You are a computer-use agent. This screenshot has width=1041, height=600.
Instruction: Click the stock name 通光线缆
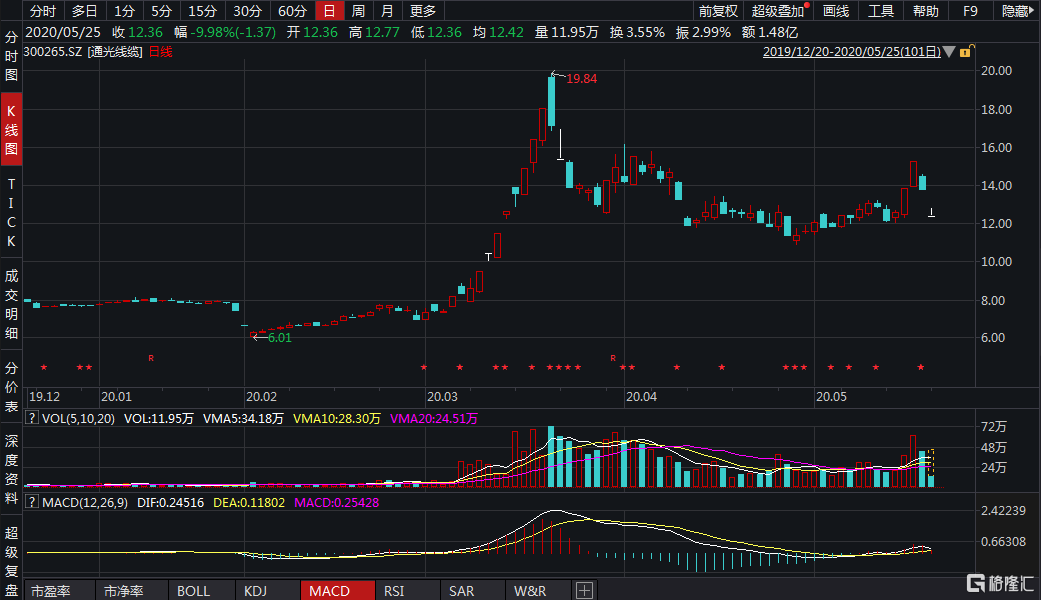(115, 52)
